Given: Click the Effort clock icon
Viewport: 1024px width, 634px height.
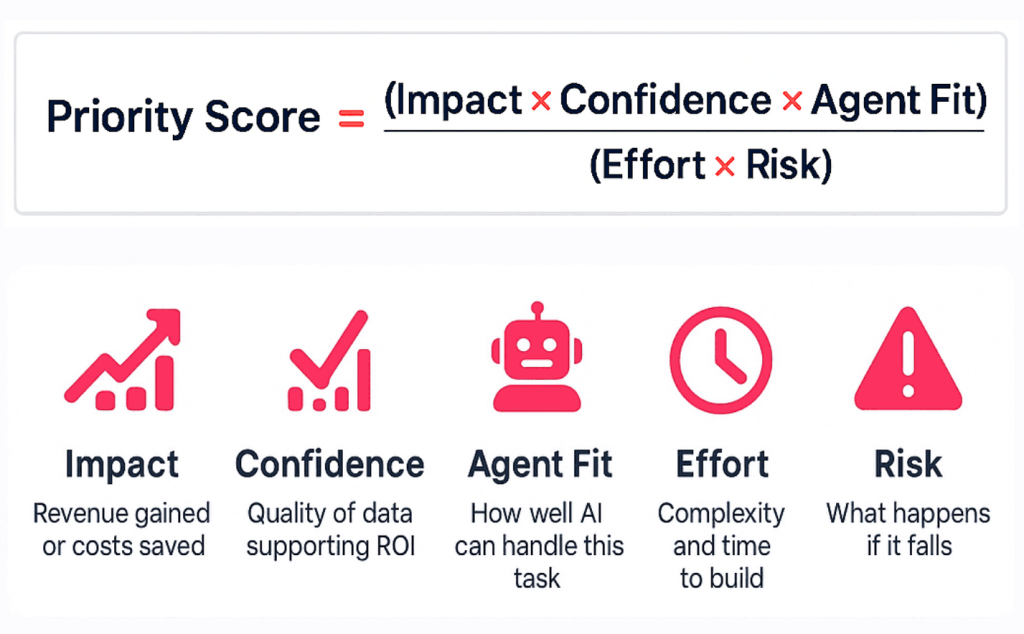Looking at the screenshot, I should 720,360.
